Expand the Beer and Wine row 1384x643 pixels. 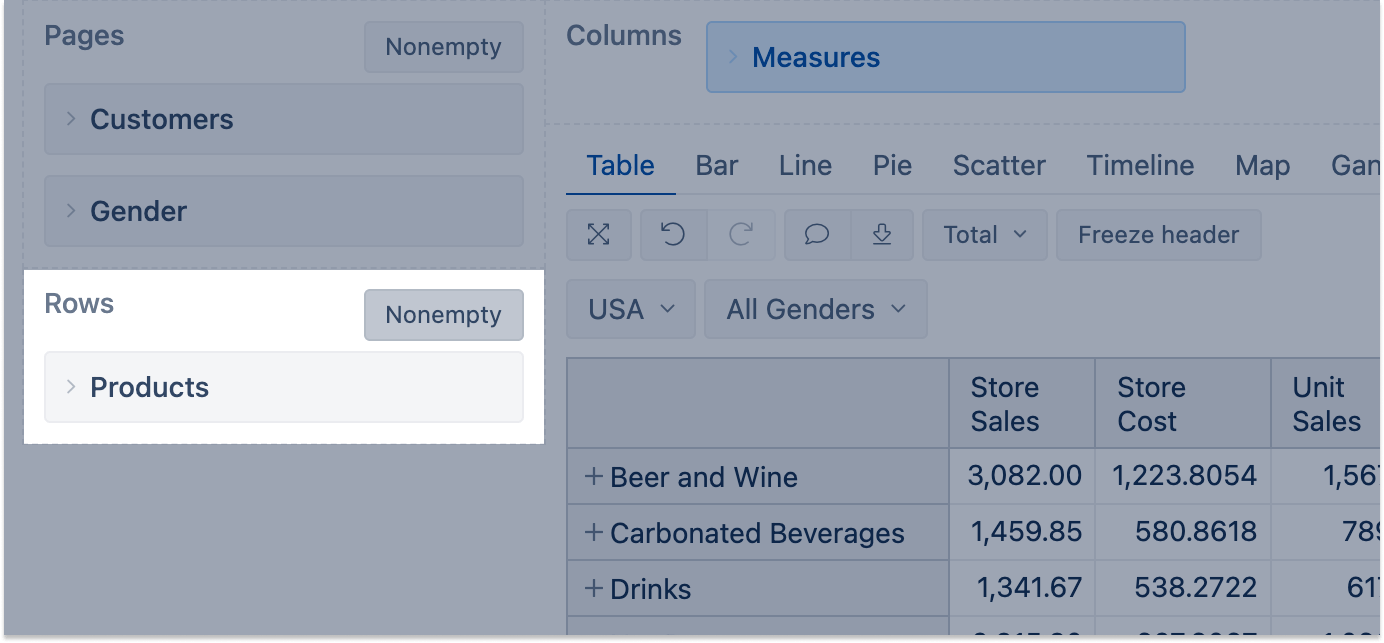(594, 477)
